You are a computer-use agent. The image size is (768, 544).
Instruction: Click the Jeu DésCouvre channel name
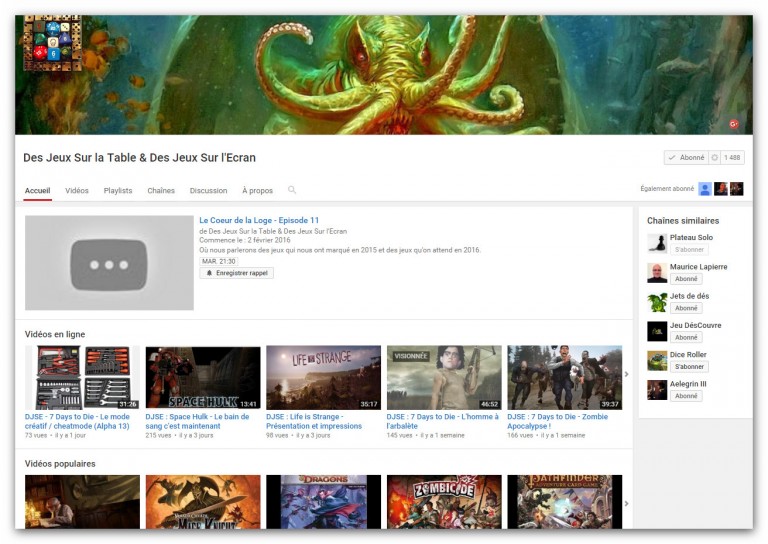696,325
